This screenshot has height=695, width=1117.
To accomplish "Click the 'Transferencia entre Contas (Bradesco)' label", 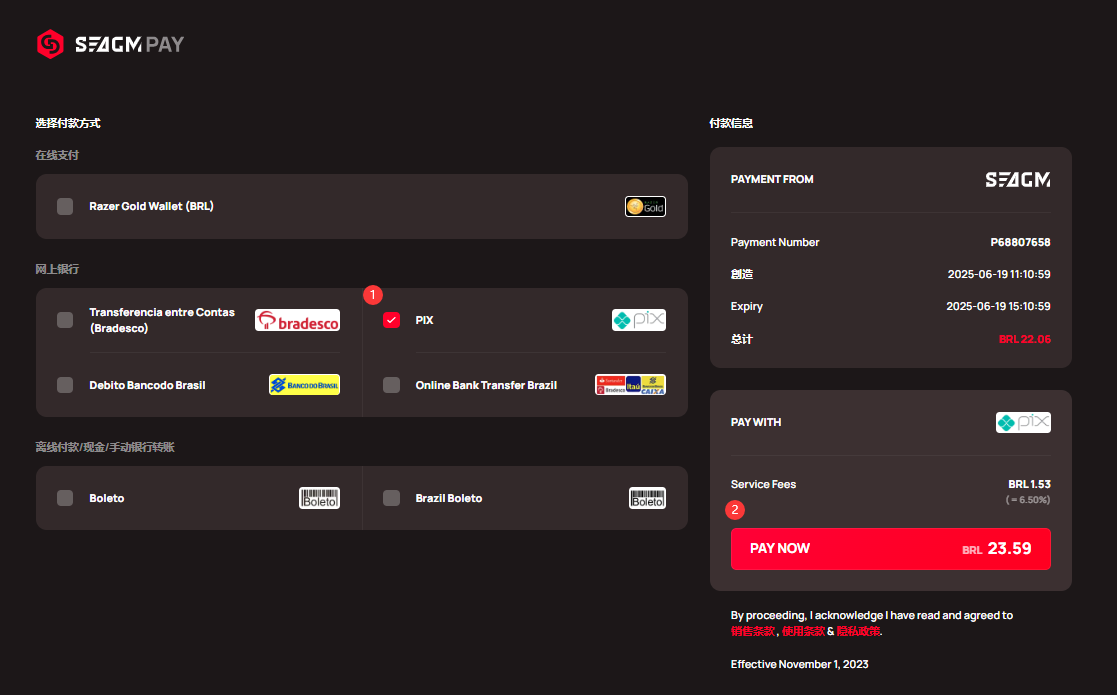I will pyautogui.click(x=162, y=320).
